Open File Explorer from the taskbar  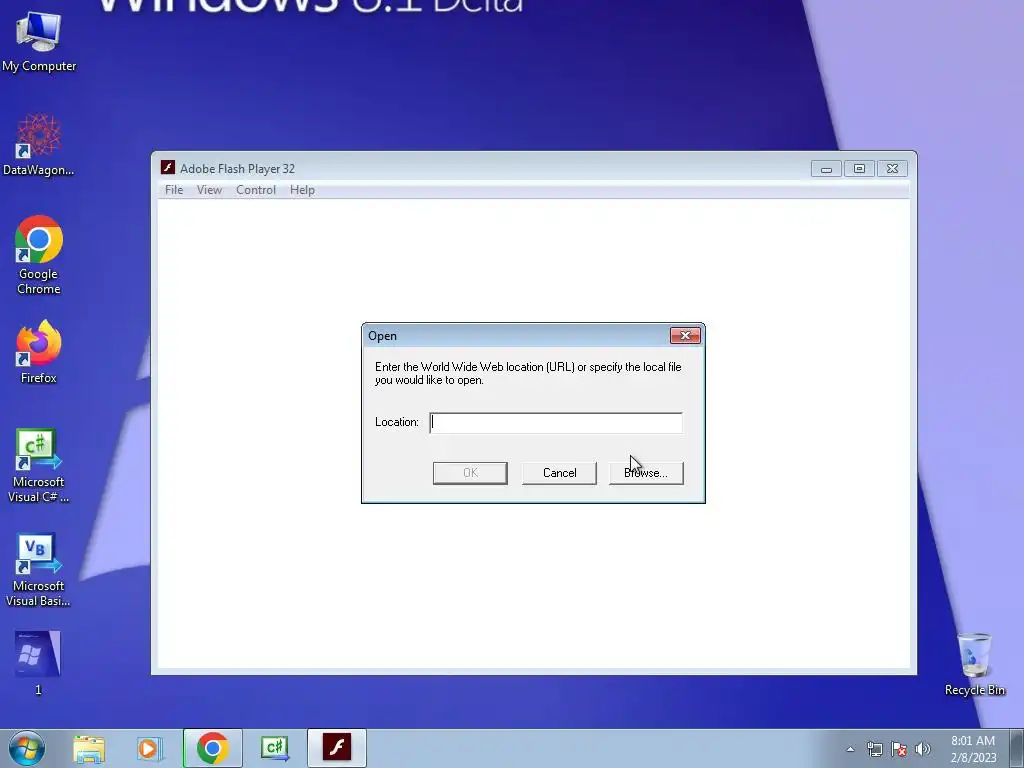coord(89,748)
